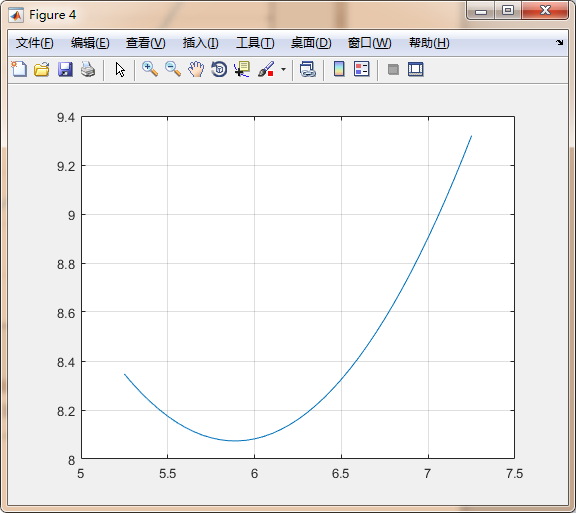This screenshot has height=513, width=576.
Task: Select the Brush data tool
Action: (x=266, y=69)
